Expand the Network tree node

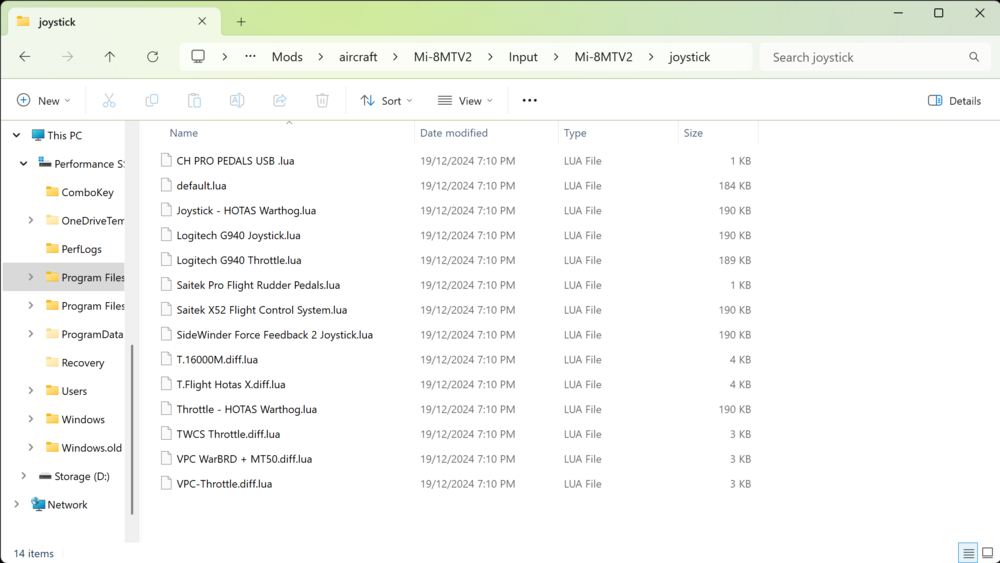coord(17,504)
